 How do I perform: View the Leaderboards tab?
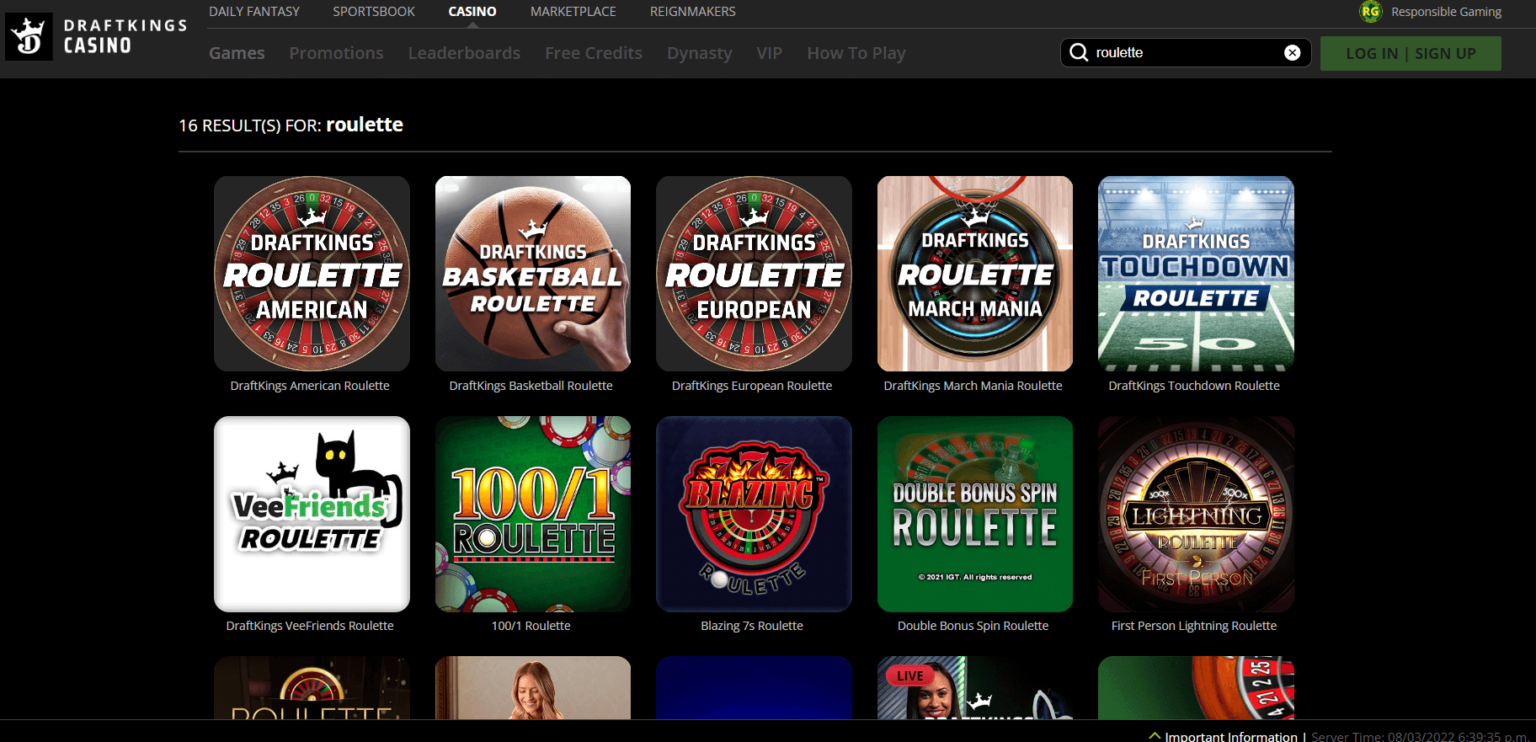tap(464, 53)
